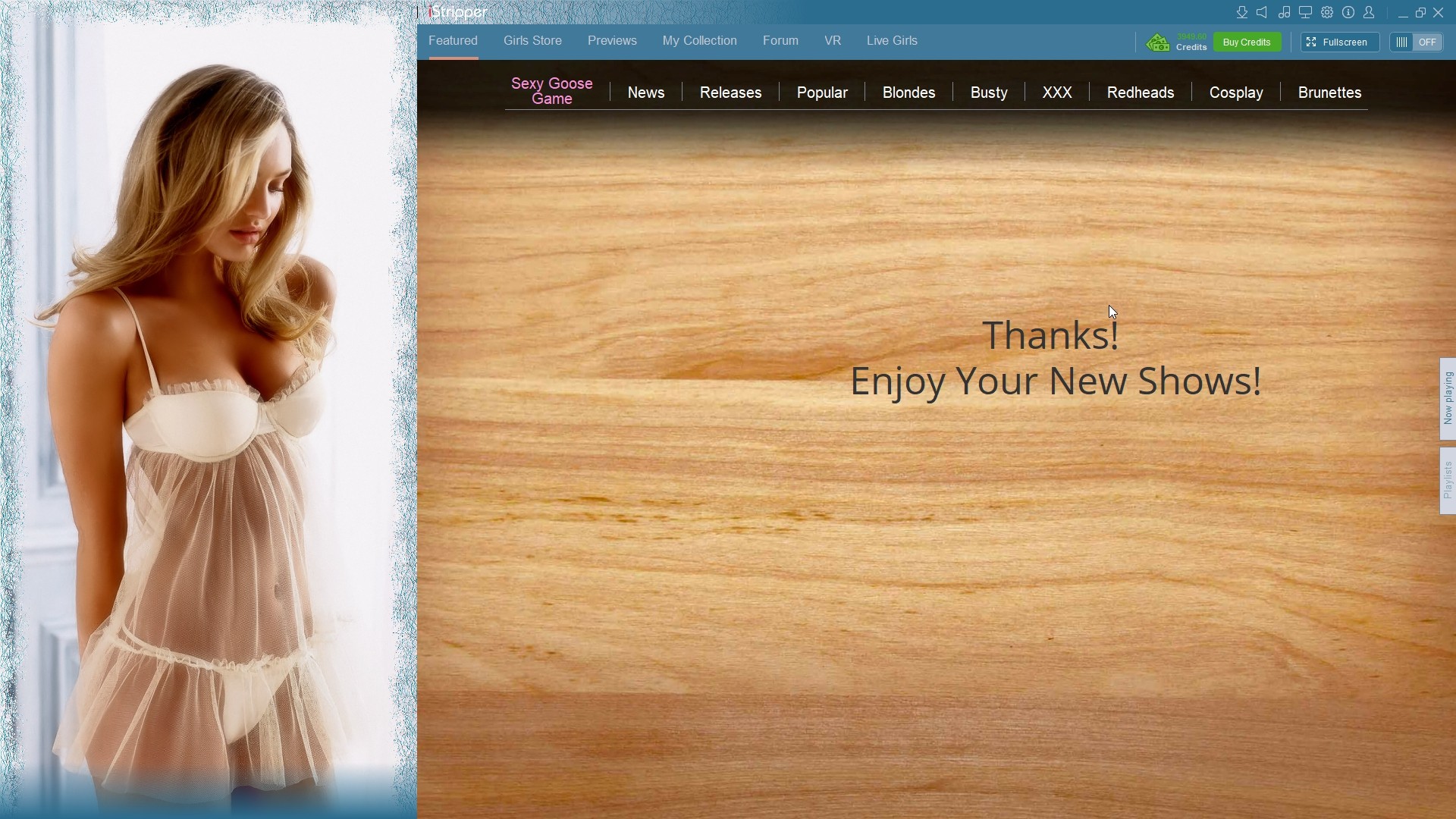Select the Cosplay category
The width and height of the screenshot is (1456, 819).
point(1235,93)
